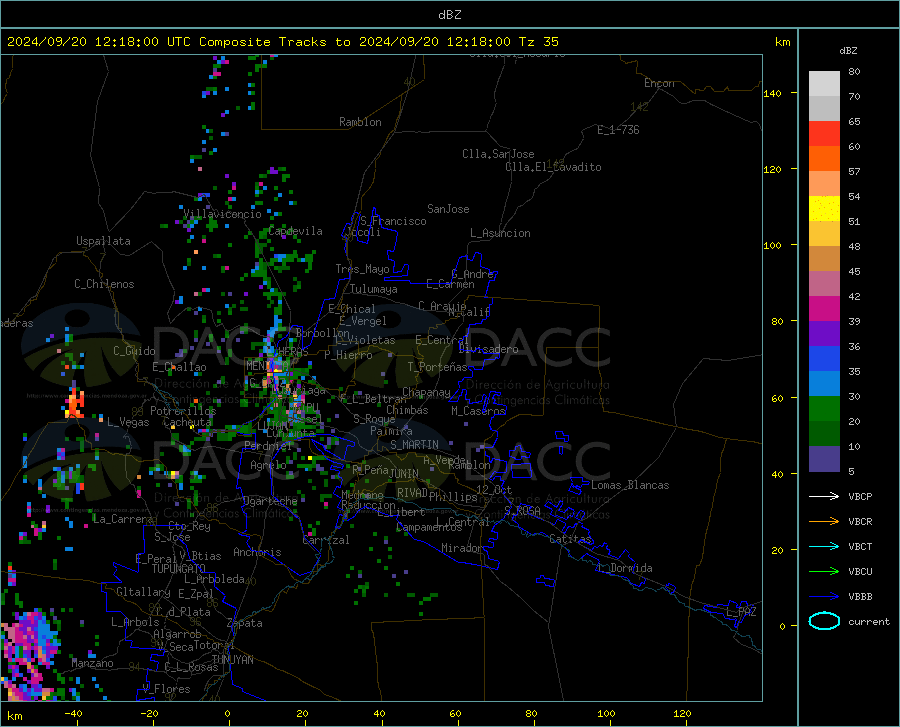Click the Clla.SanJose map label
This screenshot has width=900, height=727.
498,154
